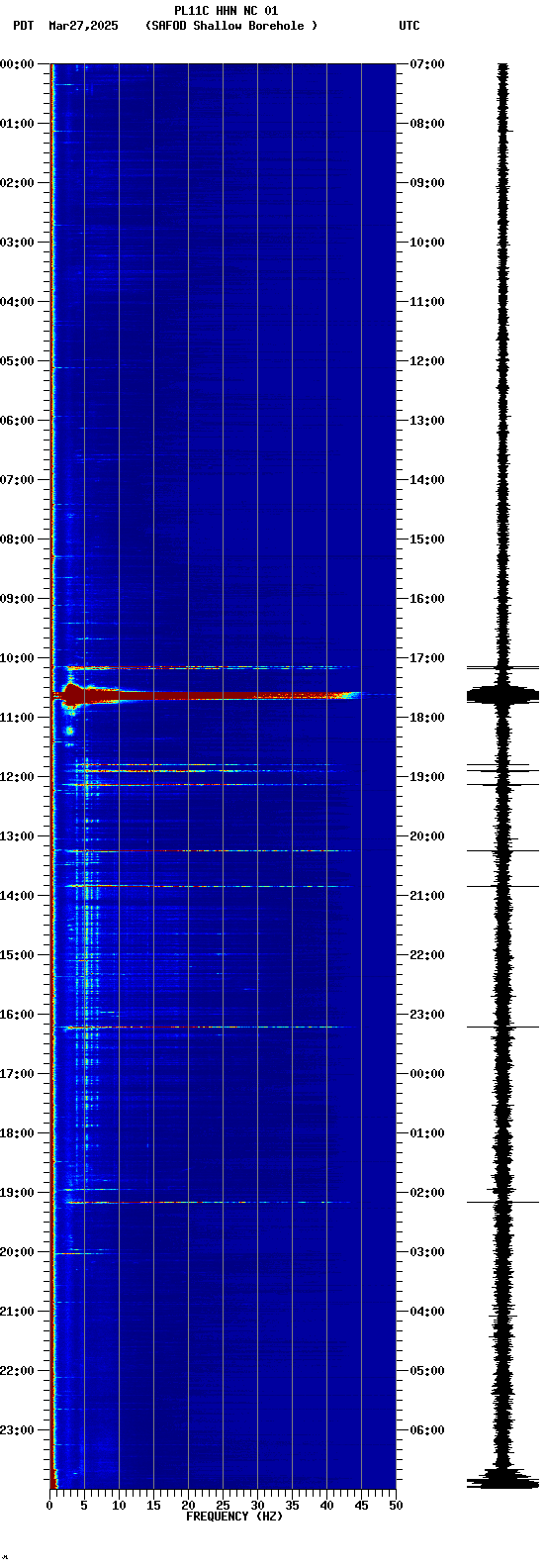The image size is (546, 1568).
Task: Click the PDT time label '15:00'
Action: pyautogui.click(x=18, y=955)
